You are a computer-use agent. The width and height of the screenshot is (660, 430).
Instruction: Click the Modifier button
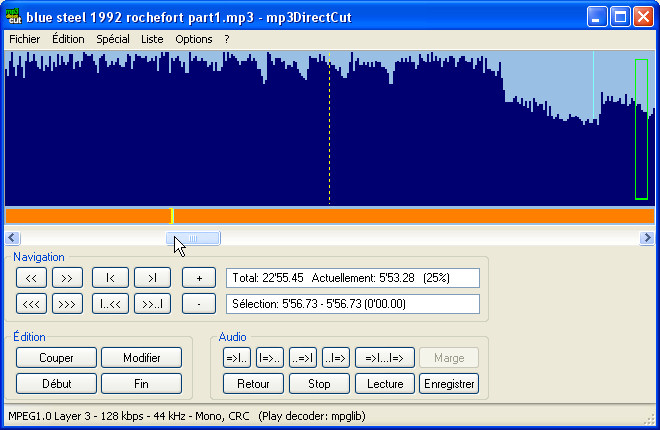tap(141, 358)
